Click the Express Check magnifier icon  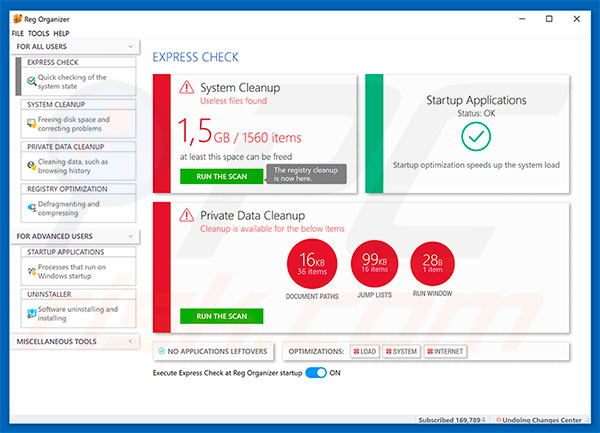[x=31, y=81]
